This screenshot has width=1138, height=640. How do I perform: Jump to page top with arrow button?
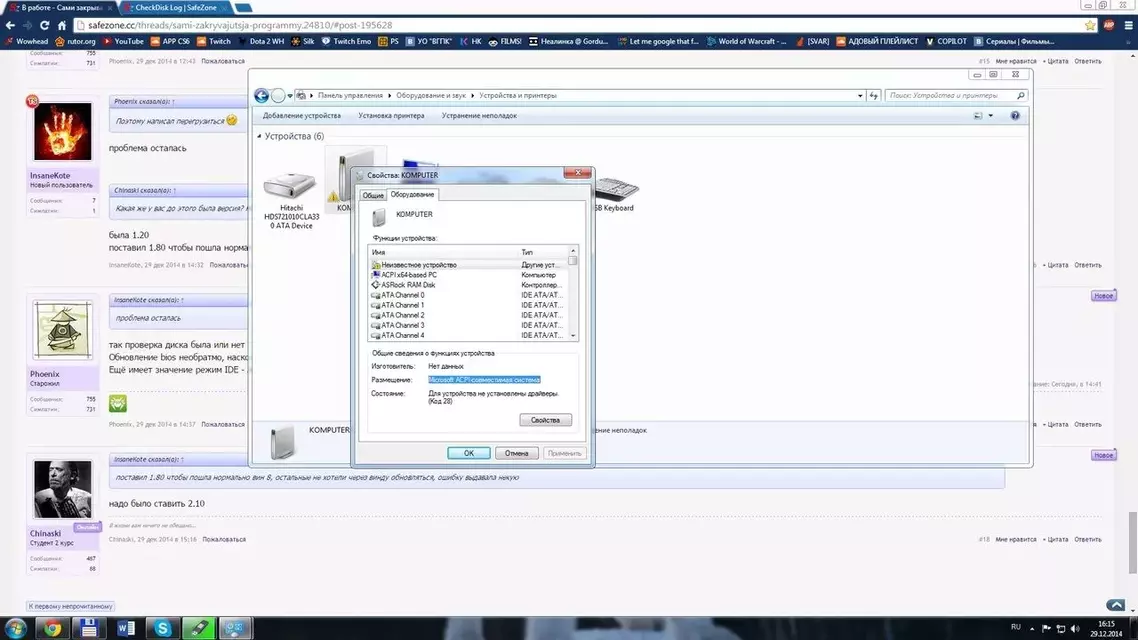tap(1116, 605)
